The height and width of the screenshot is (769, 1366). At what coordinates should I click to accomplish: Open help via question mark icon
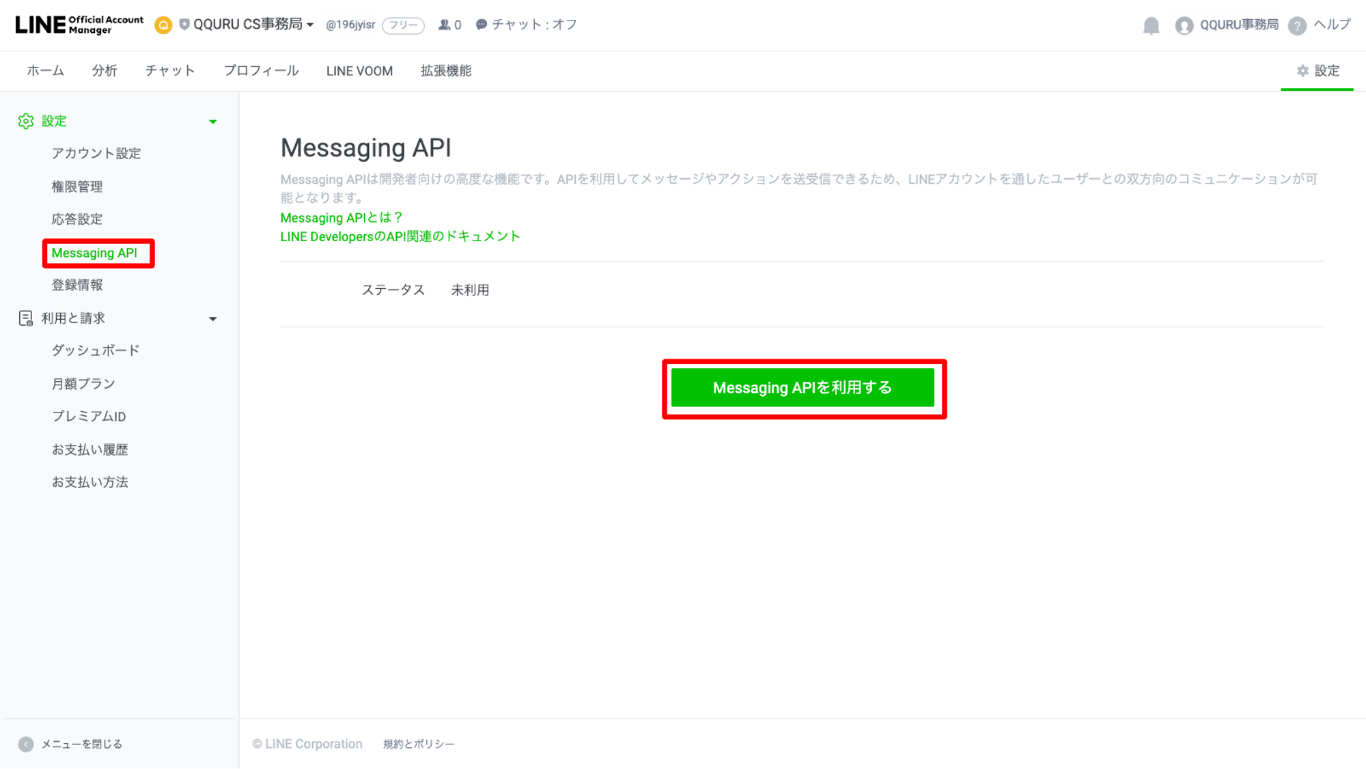(x=1297, y=26)
